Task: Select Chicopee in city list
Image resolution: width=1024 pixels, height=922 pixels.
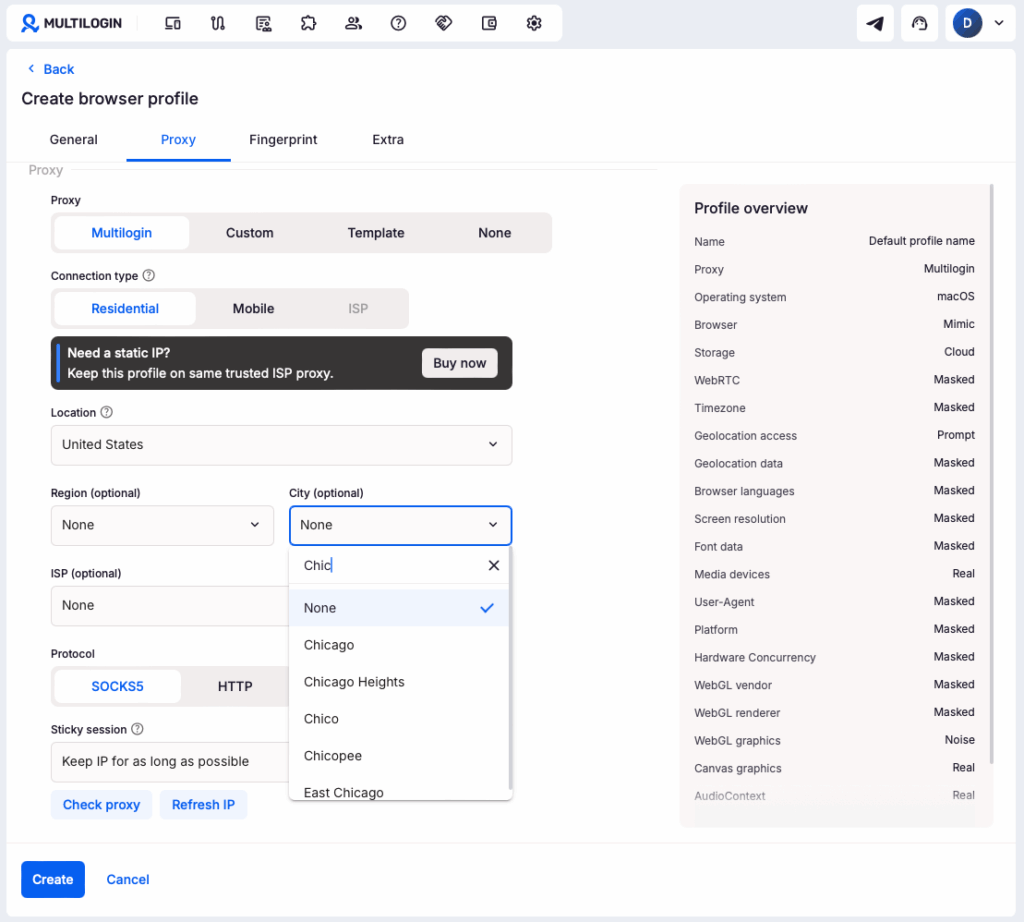Action: [x=398, y=755]
